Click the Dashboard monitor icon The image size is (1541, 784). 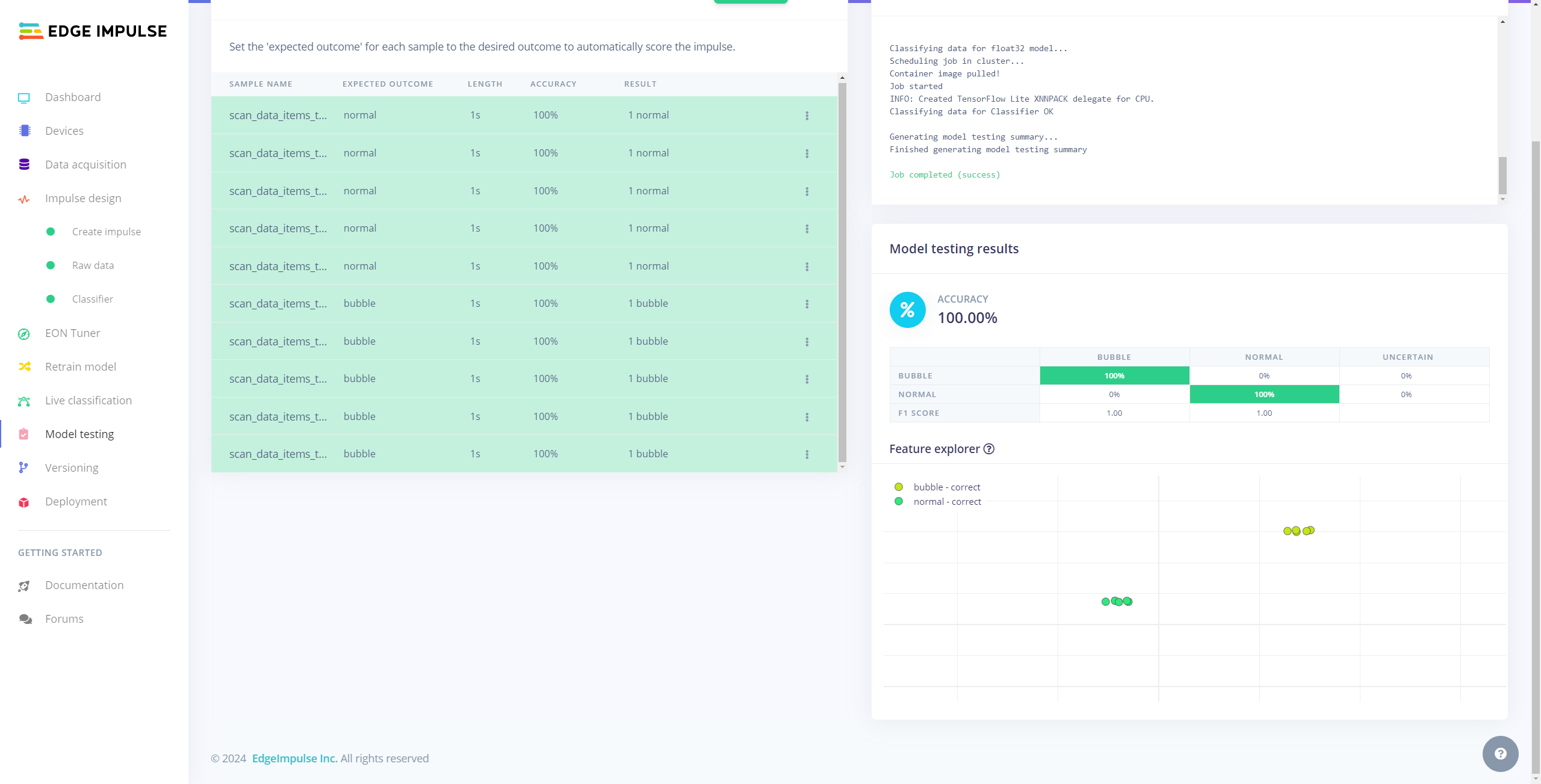24,97
